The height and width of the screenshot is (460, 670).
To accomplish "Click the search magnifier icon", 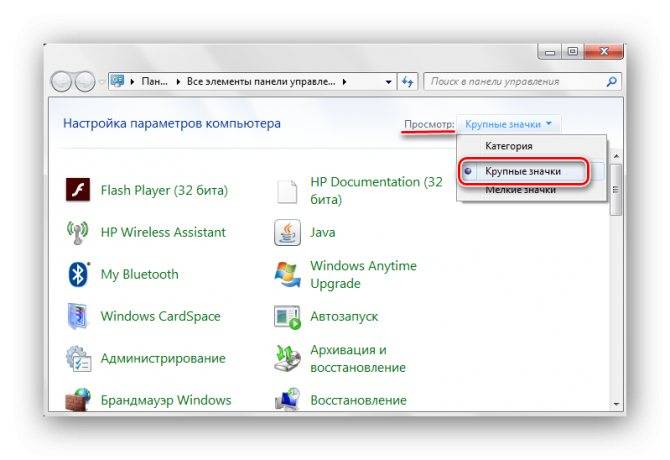I will pos(611,81).
